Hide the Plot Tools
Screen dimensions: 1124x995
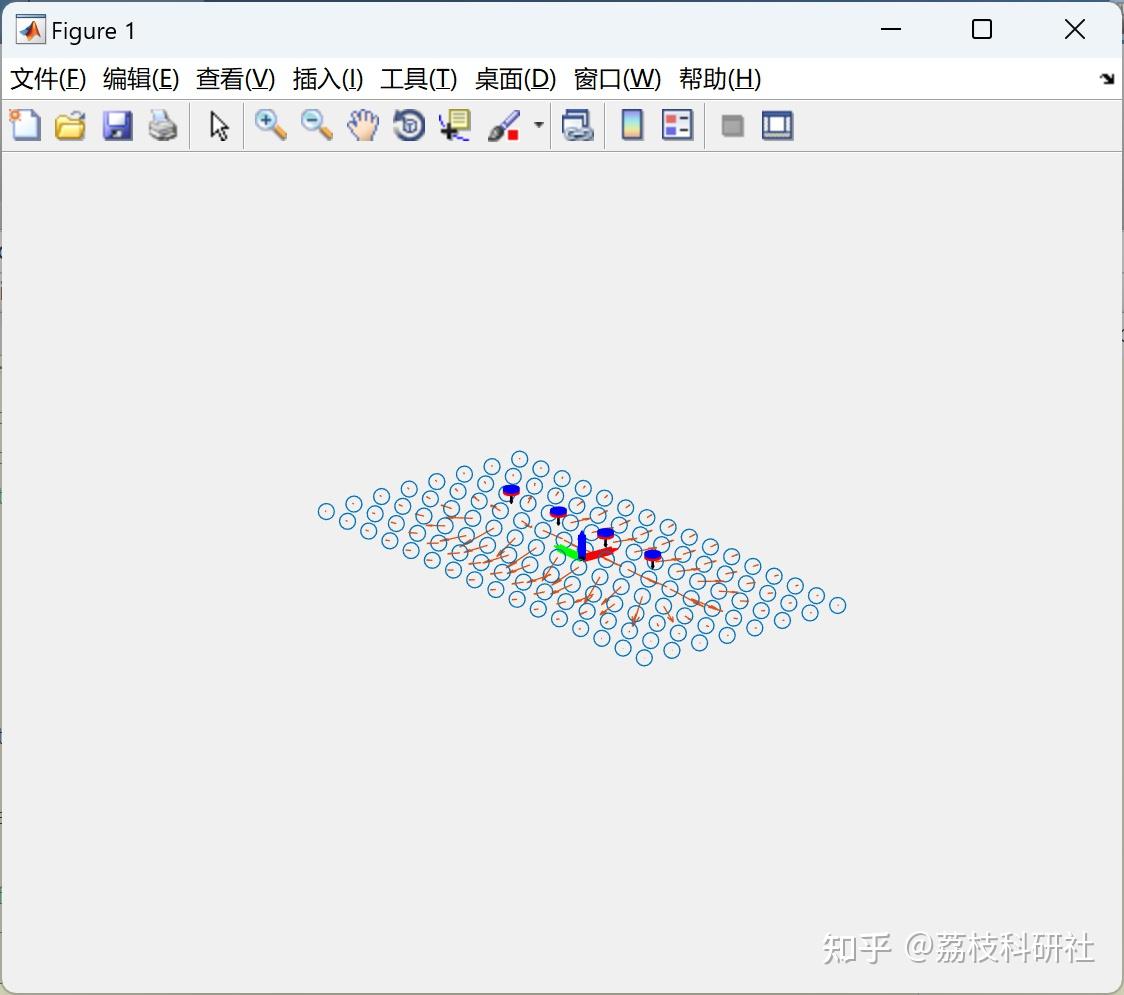[x=732, y=126]
